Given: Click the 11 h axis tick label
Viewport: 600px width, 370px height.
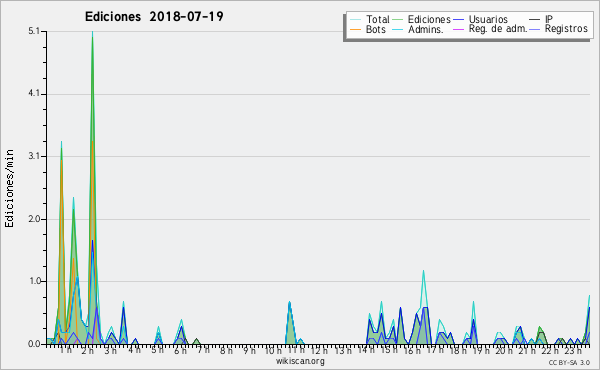Looking at the screenshot, I should pyautogui.click(x=296, y=350).
